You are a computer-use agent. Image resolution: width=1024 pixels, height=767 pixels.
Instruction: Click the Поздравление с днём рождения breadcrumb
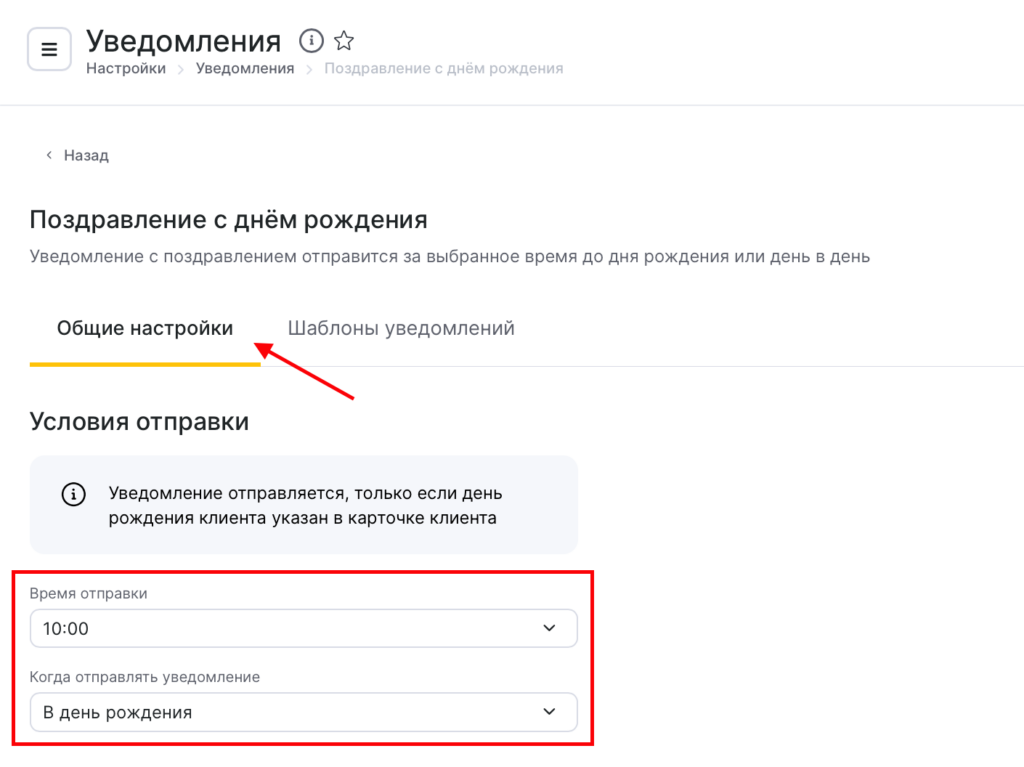(443, 69)
